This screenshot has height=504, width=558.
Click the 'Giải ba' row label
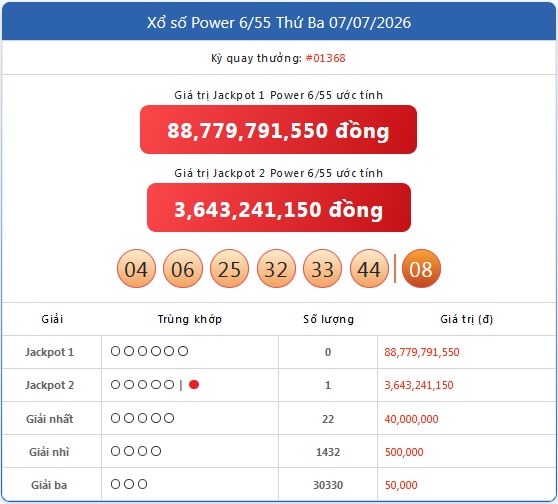[x=49, y=485]
